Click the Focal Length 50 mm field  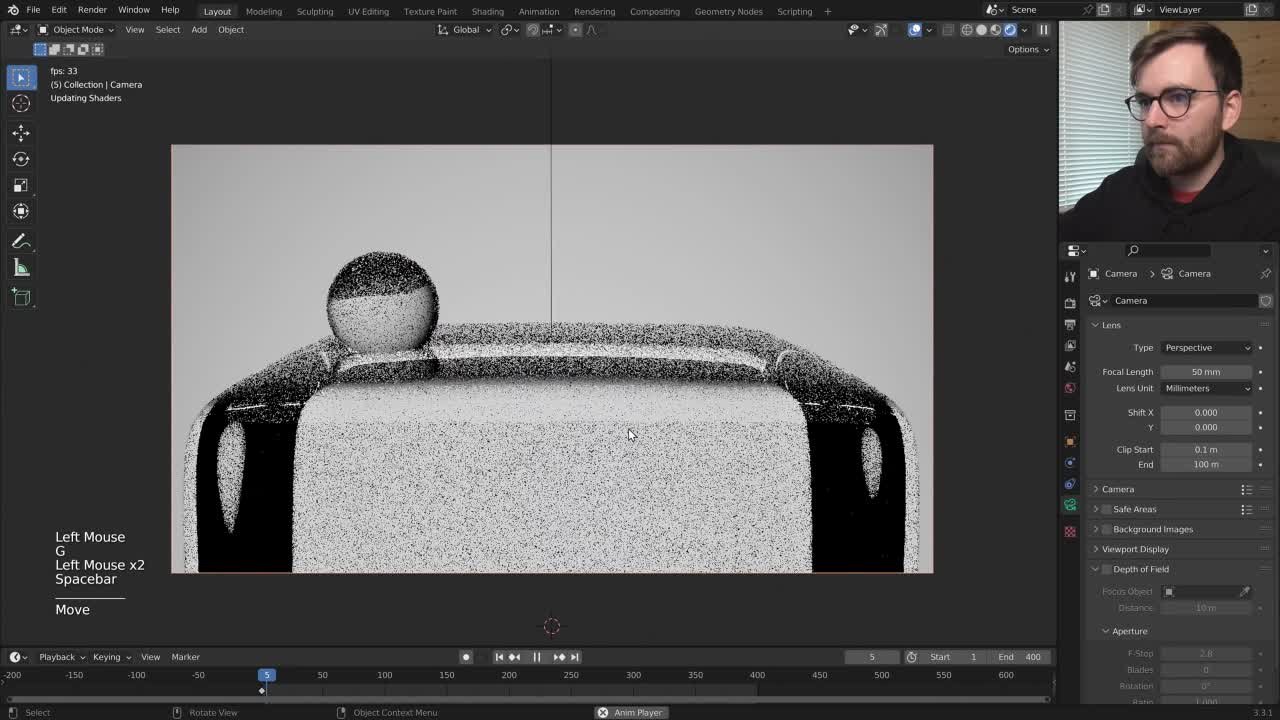(x=1205, y=372)
